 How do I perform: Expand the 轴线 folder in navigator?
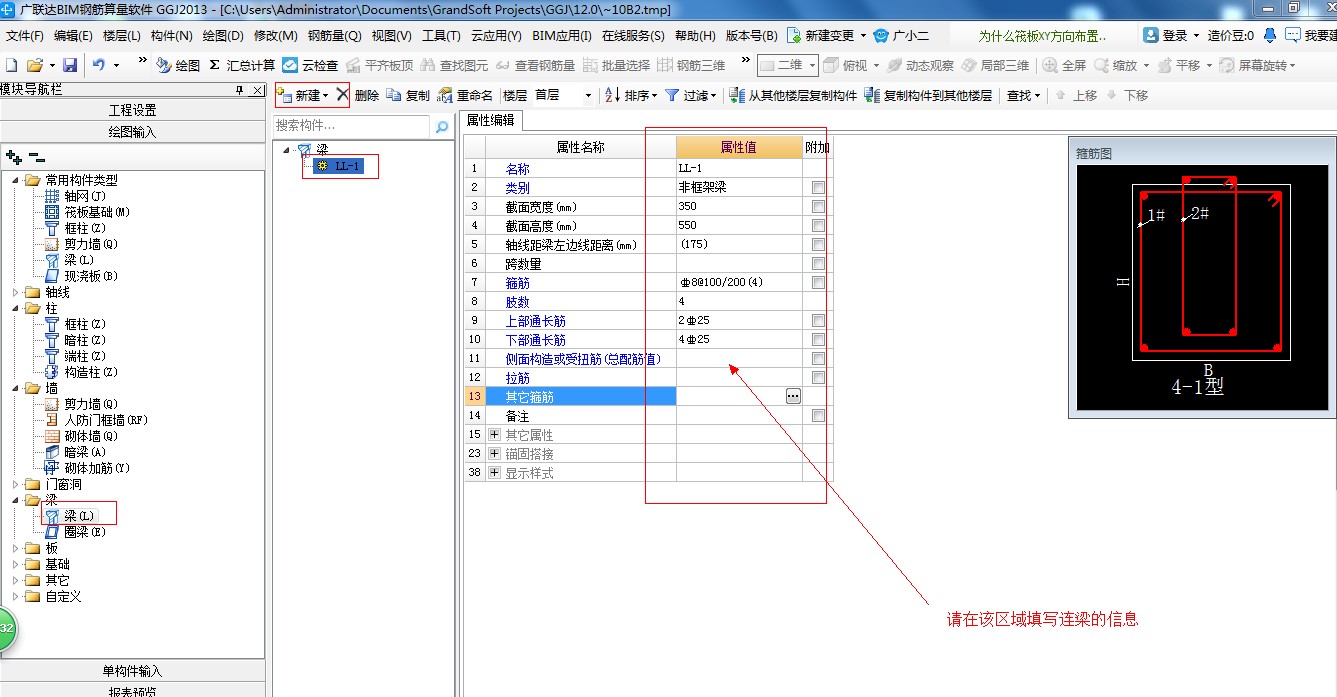pos(16,292)
